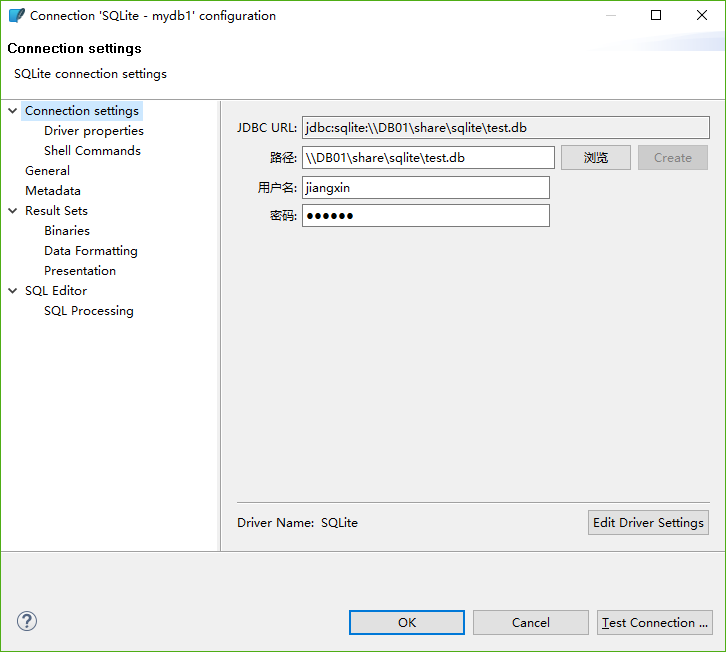Open Data Formatting settings page
Screen dimensions: 726x652
pyautogui.click(x=91, y=251)
